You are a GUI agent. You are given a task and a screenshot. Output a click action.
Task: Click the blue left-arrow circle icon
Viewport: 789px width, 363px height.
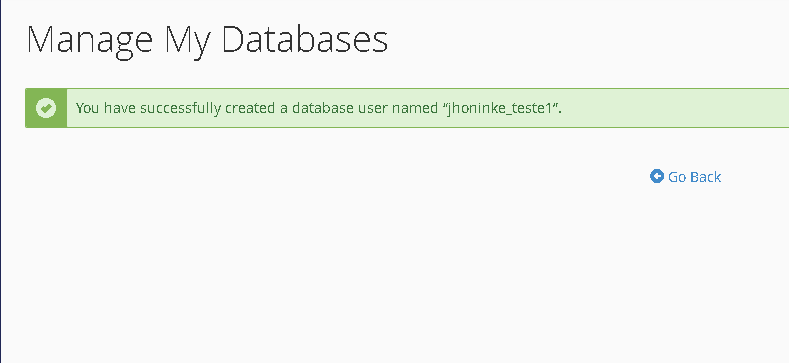(657, 176)
